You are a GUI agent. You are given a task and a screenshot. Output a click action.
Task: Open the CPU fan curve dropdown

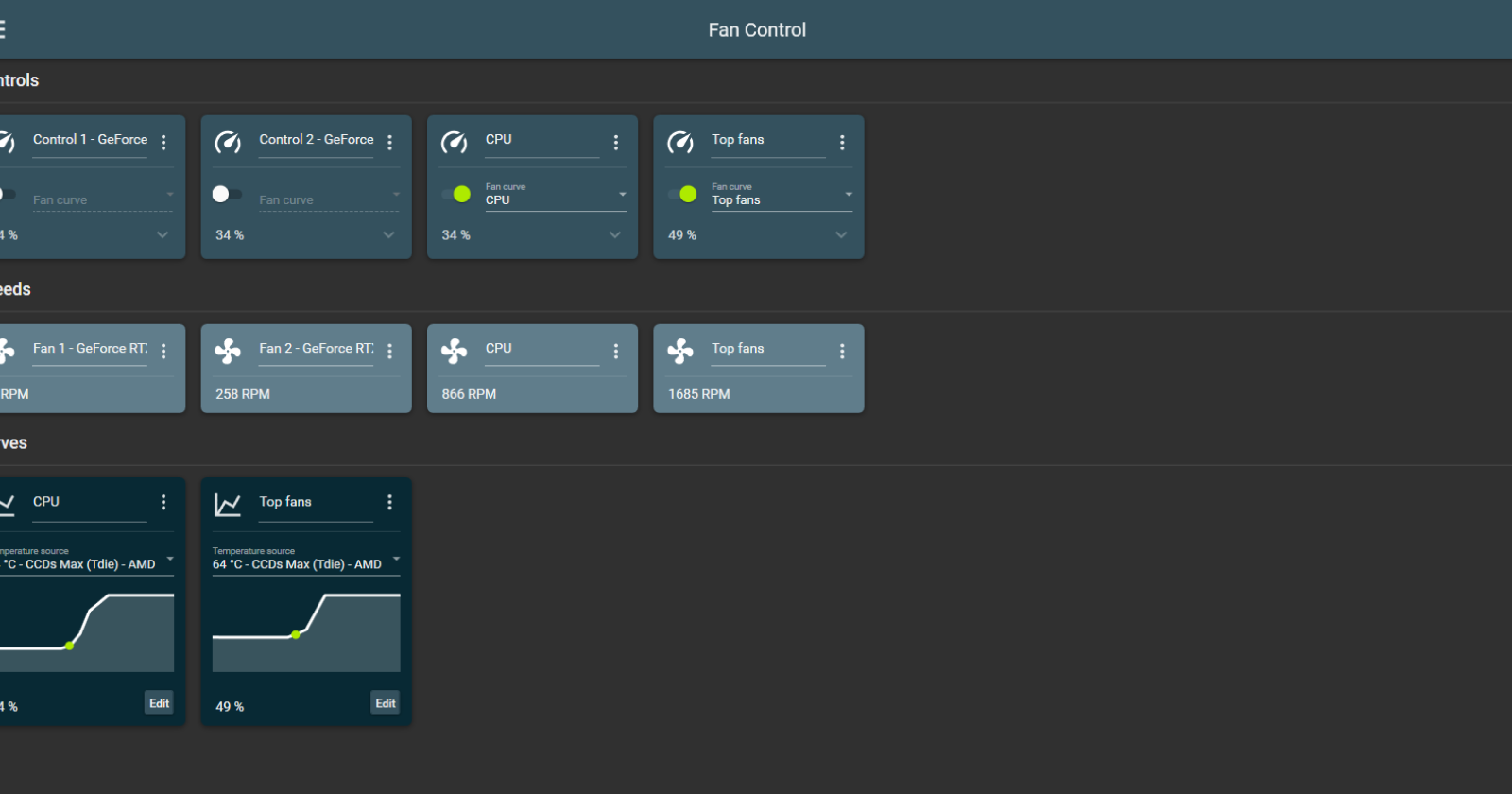tap(556, 196)
